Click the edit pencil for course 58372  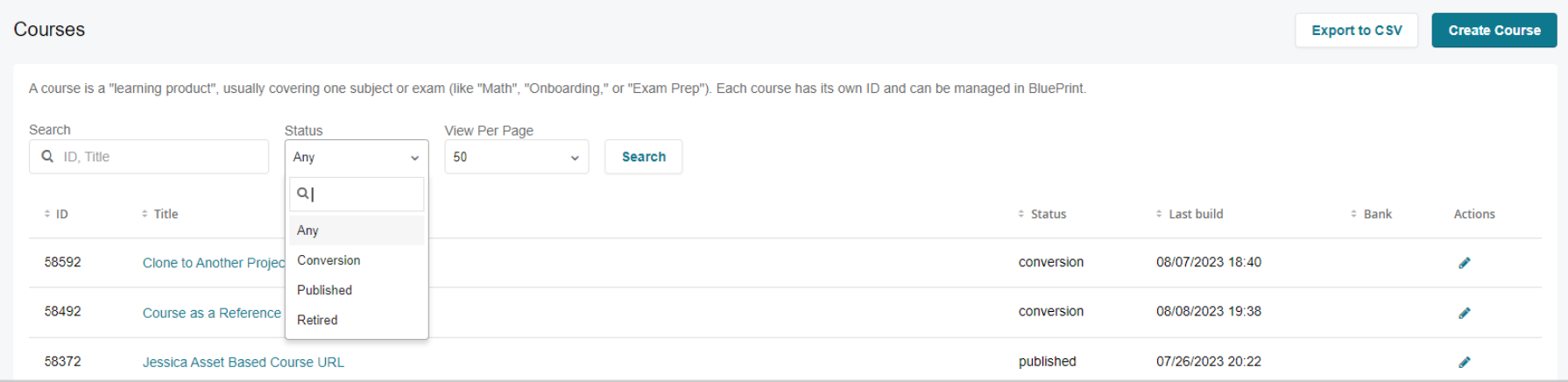pos(1464,362)
